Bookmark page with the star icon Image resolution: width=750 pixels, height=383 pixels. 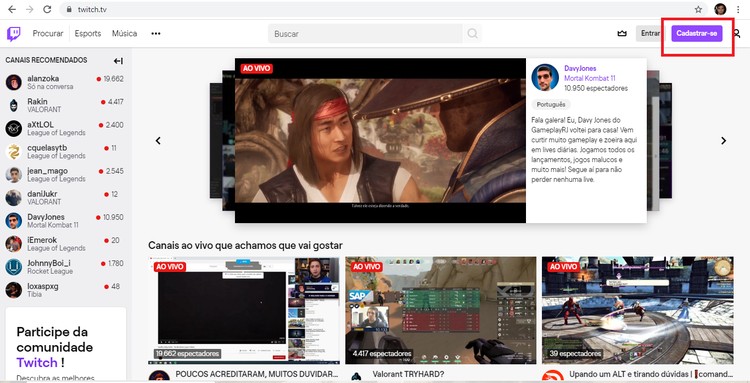[x=698, y=9]
